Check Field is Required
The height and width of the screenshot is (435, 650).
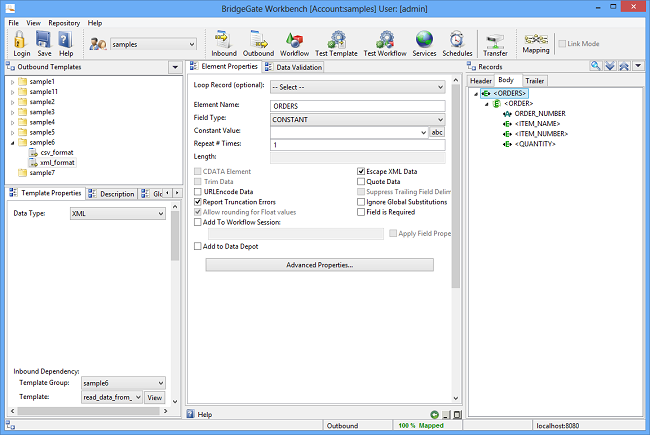click(361, 212)
